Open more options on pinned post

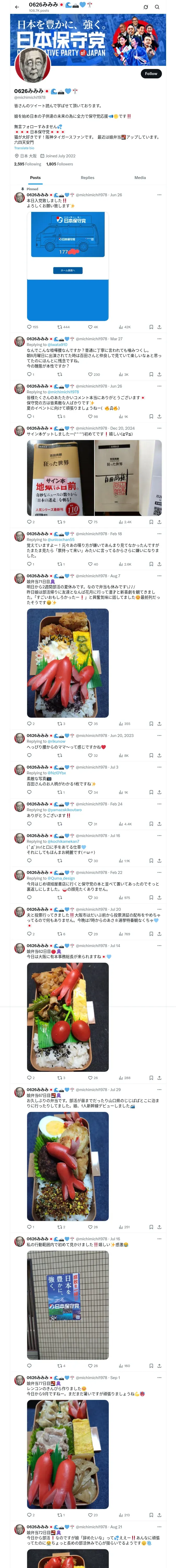(159, 195)
